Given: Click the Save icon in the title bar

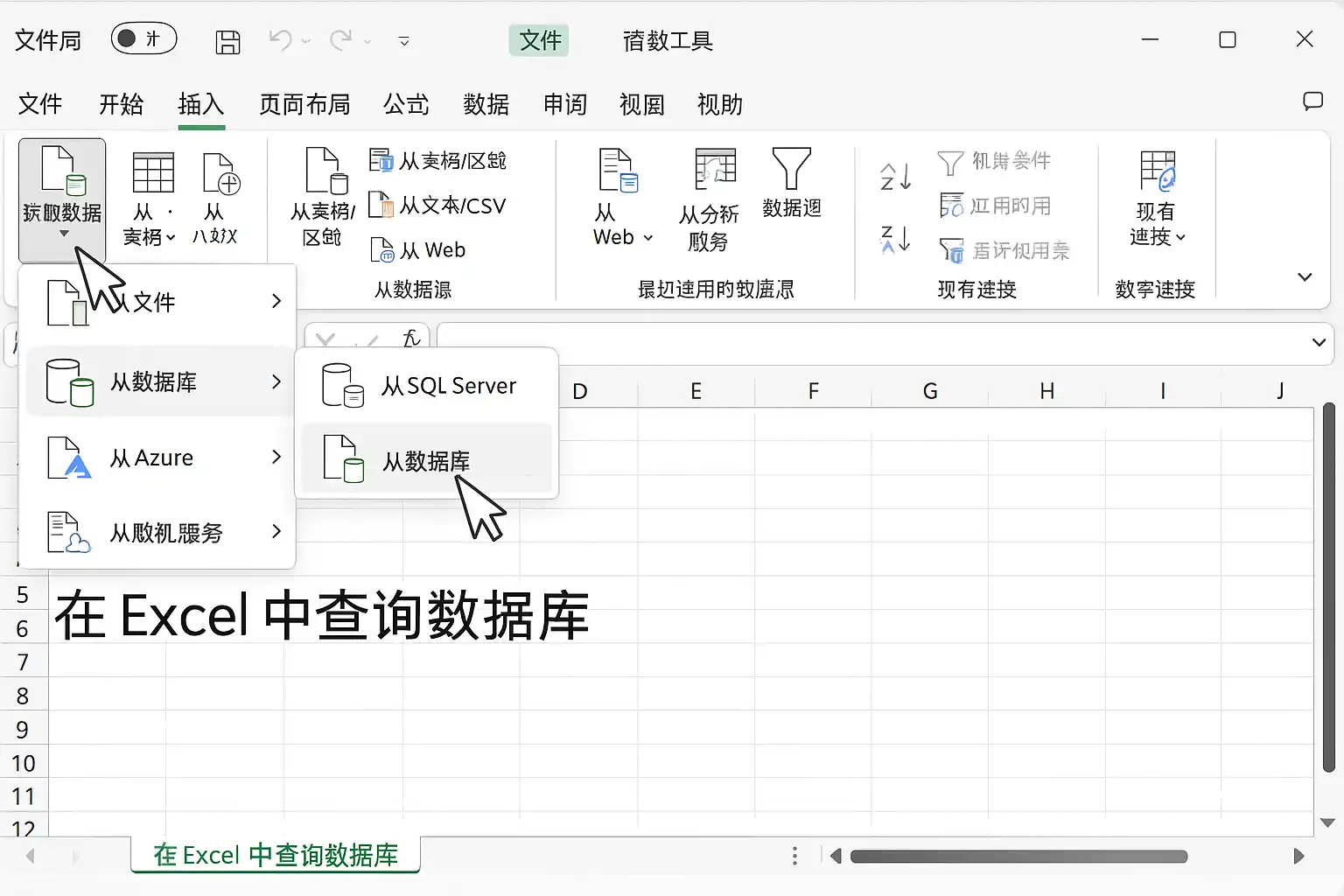Looking at the screenshot, I should [x=227, y=41].
